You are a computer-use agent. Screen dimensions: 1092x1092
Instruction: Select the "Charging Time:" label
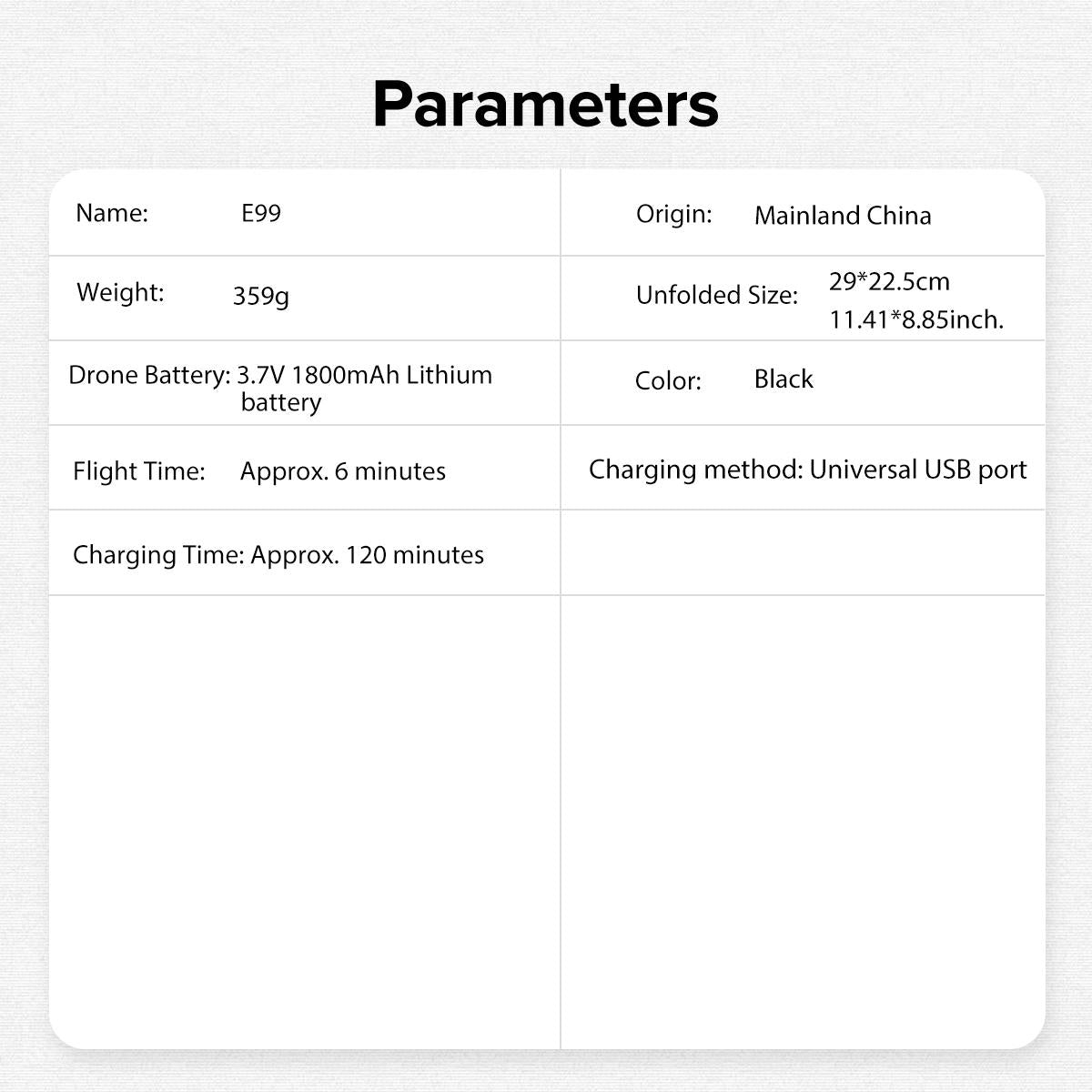tap(158, 555)
